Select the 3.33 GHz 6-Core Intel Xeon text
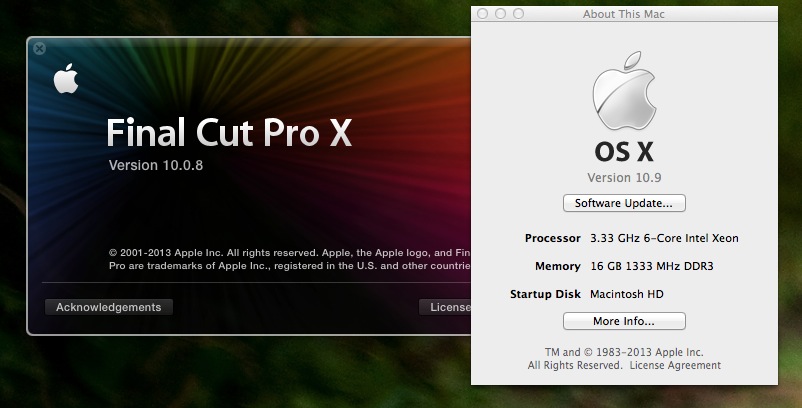The width and height of the screenshot is (802, 408). click(664, 238)
